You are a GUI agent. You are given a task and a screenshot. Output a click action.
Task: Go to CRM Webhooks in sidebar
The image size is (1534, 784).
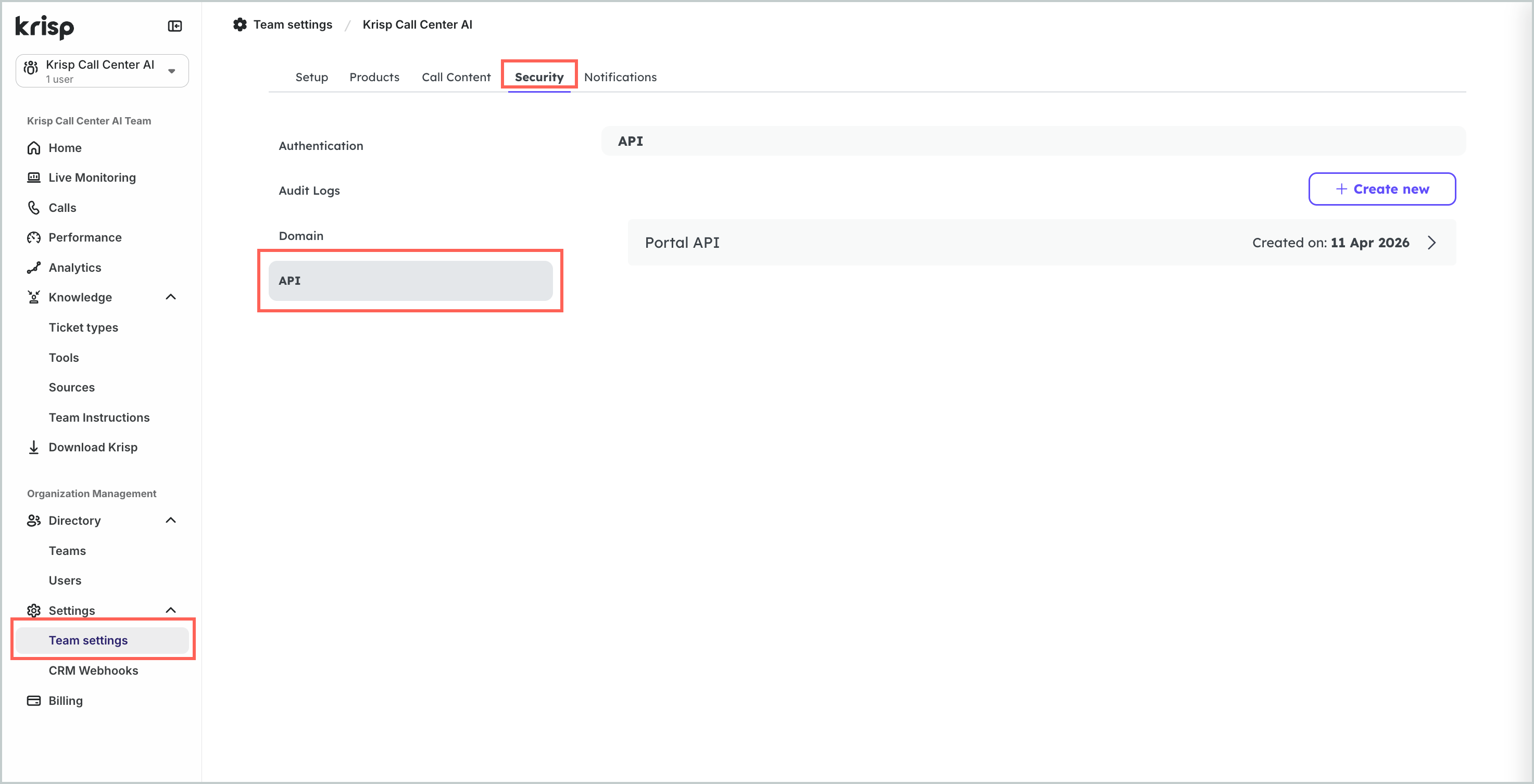click(94, 671)
